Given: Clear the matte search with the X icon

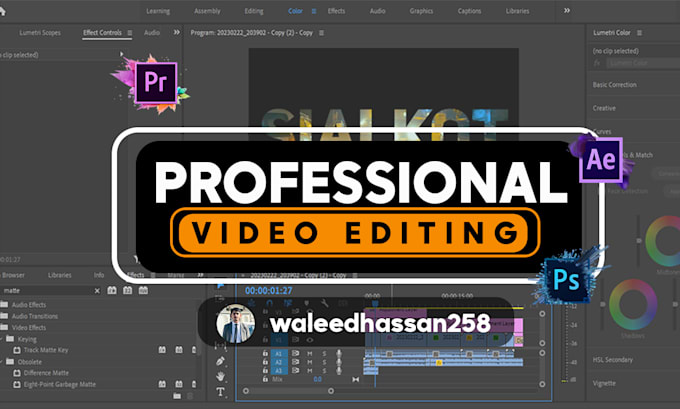Looking at the screenshot, I should pos(97,291).
